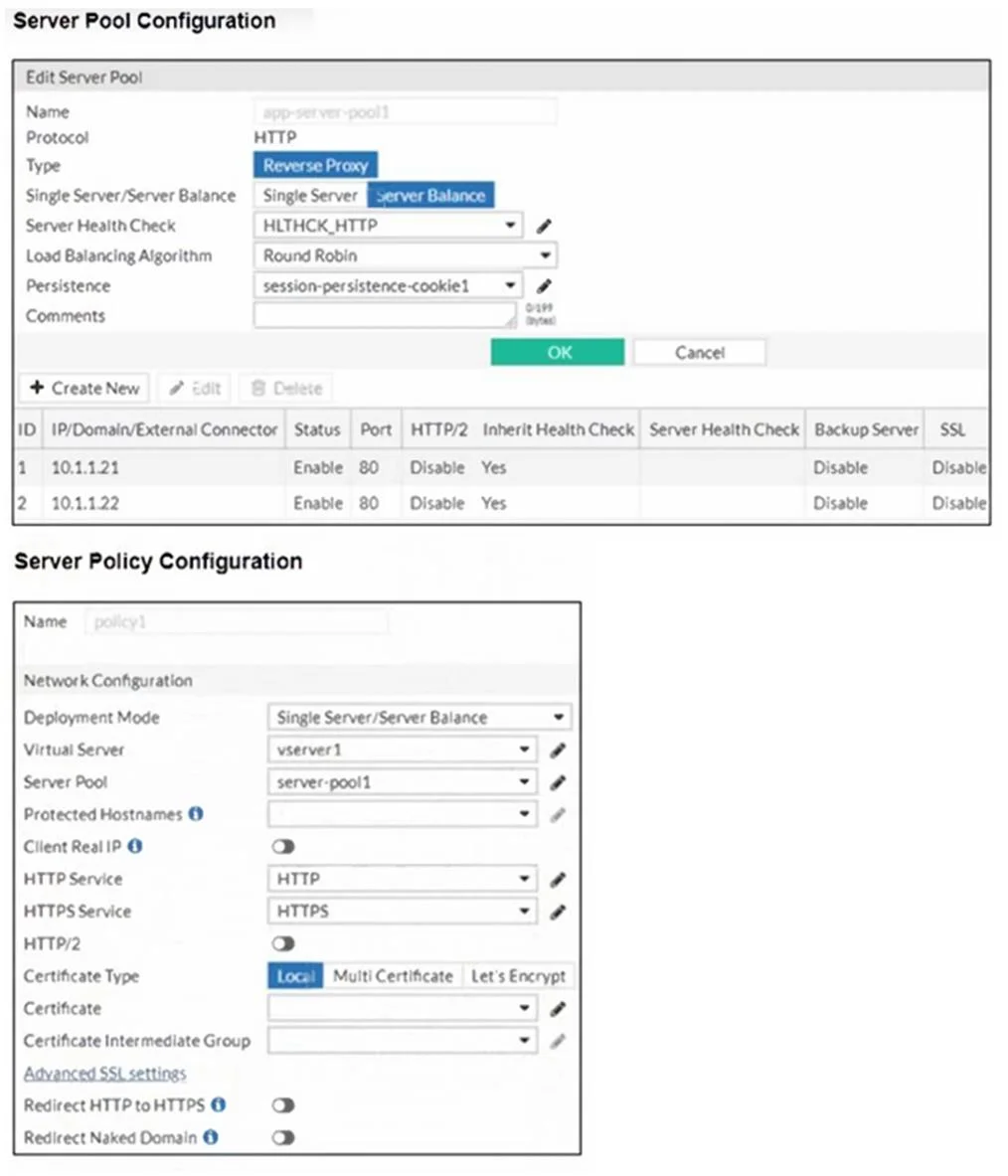Viewport: 1008px width, 1176px height.
Task: Click the green OK button
Action: tap(558, 353)
